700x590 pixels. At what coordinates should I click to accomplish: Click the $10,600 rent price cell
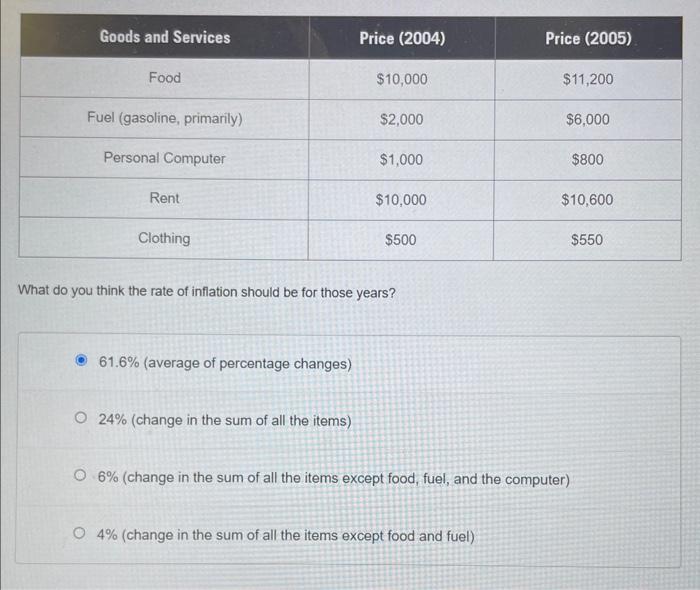(x=587, y=199)
